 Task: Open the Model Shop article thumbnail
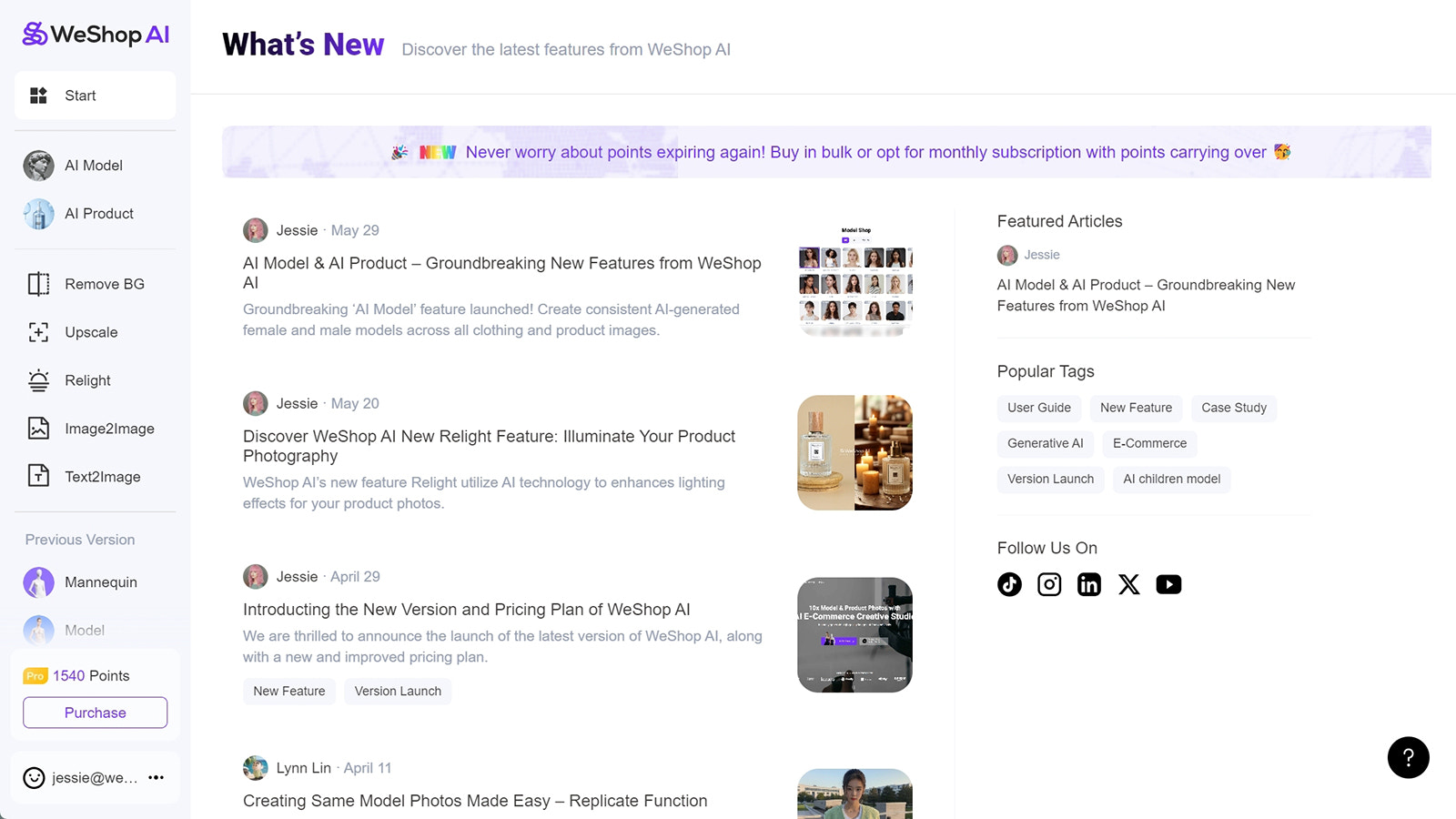[x=855, y=279]
